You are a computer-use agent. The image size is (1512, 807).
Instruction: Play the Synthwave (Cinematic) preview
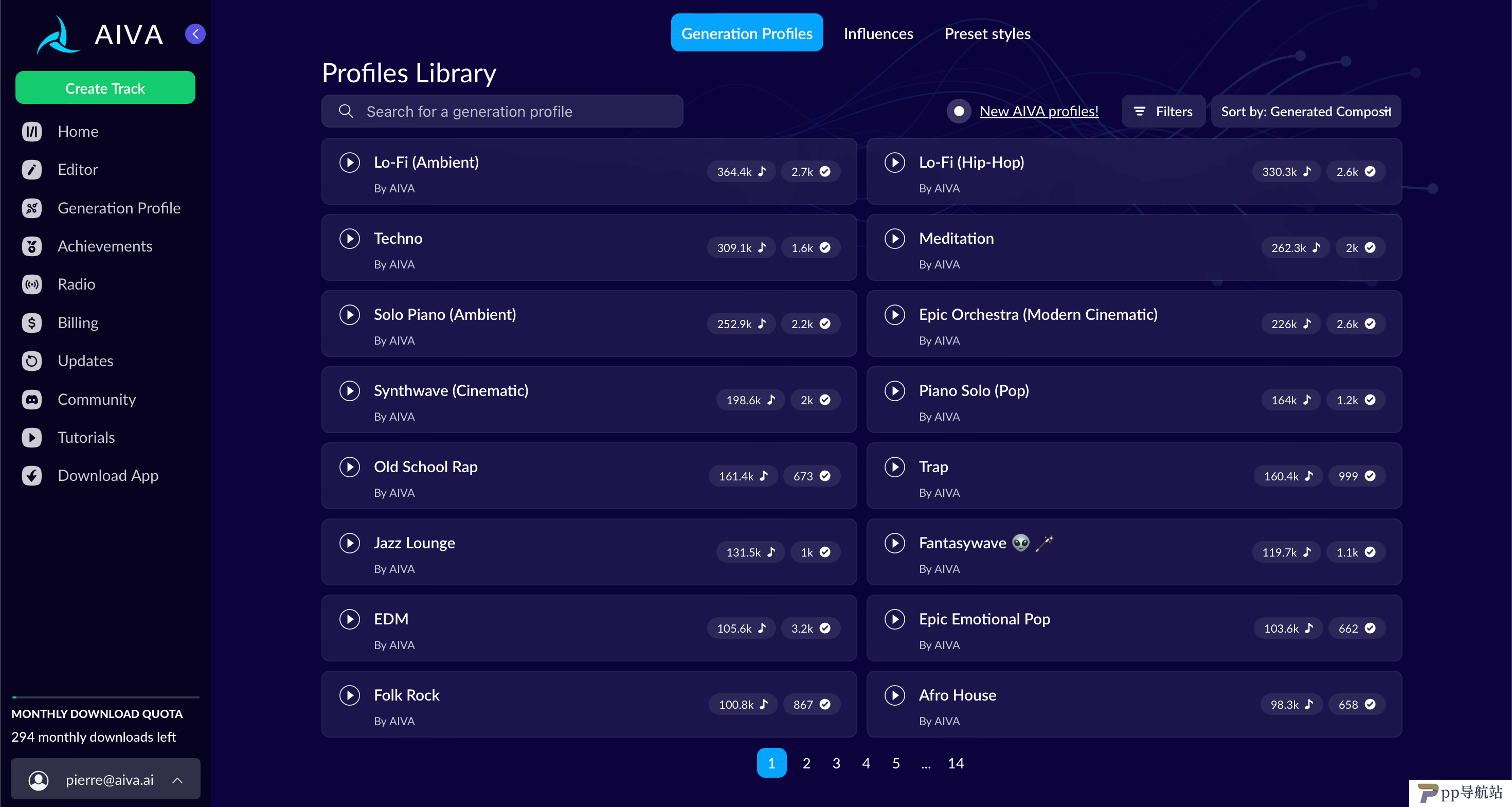(x=350, y=390)
